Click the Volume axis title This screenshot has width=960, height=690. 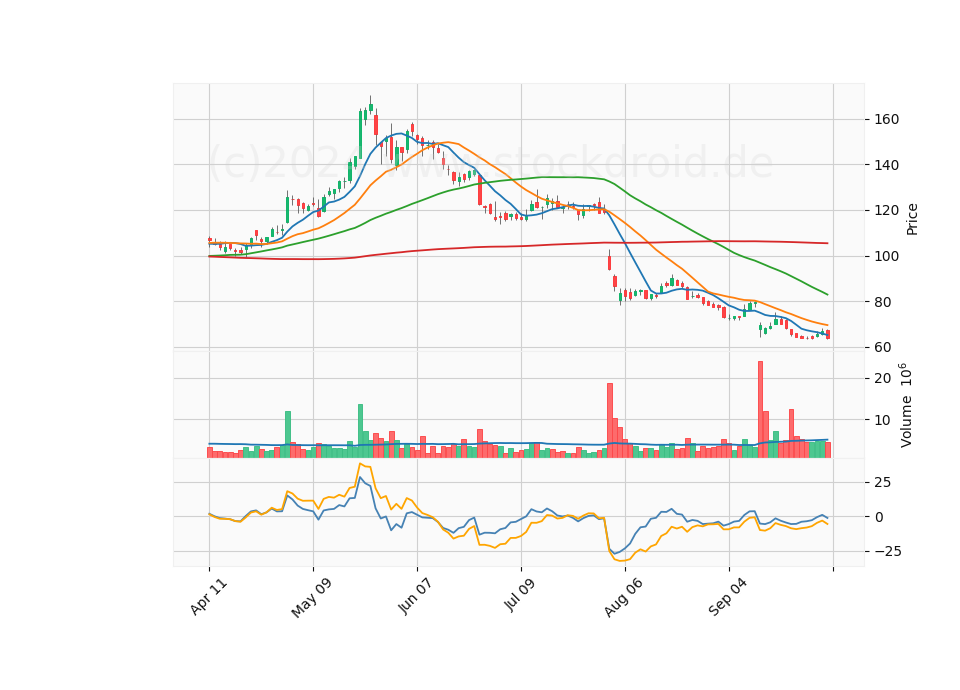coord(906,405)
